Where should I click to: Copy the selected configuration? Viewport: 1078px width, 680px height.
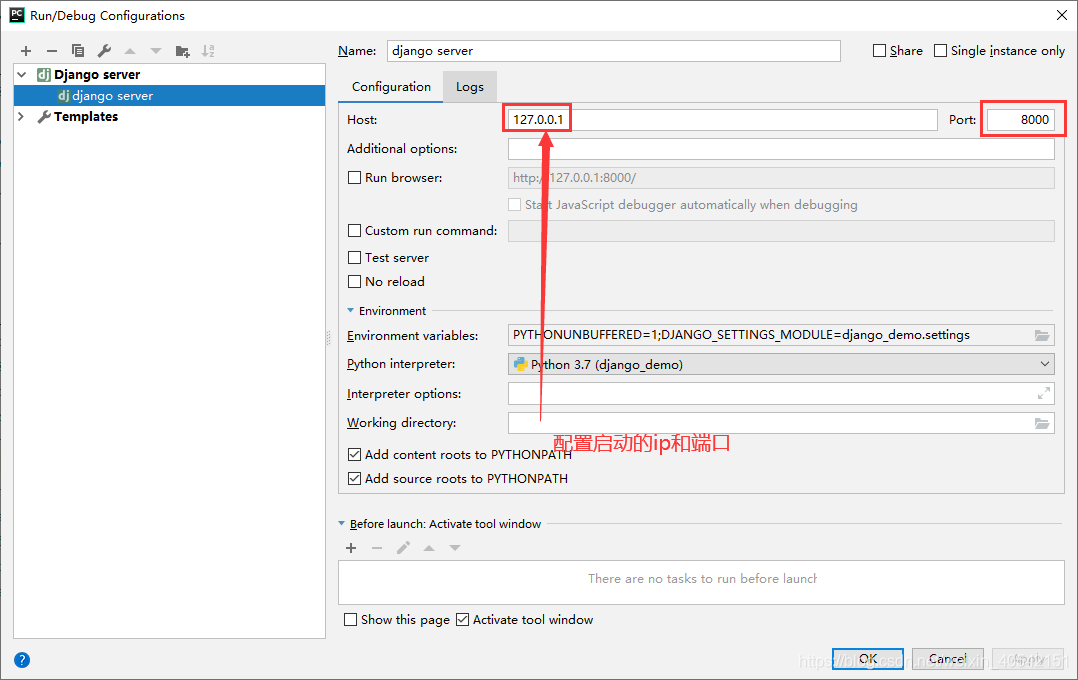click(x=78, y=51)
